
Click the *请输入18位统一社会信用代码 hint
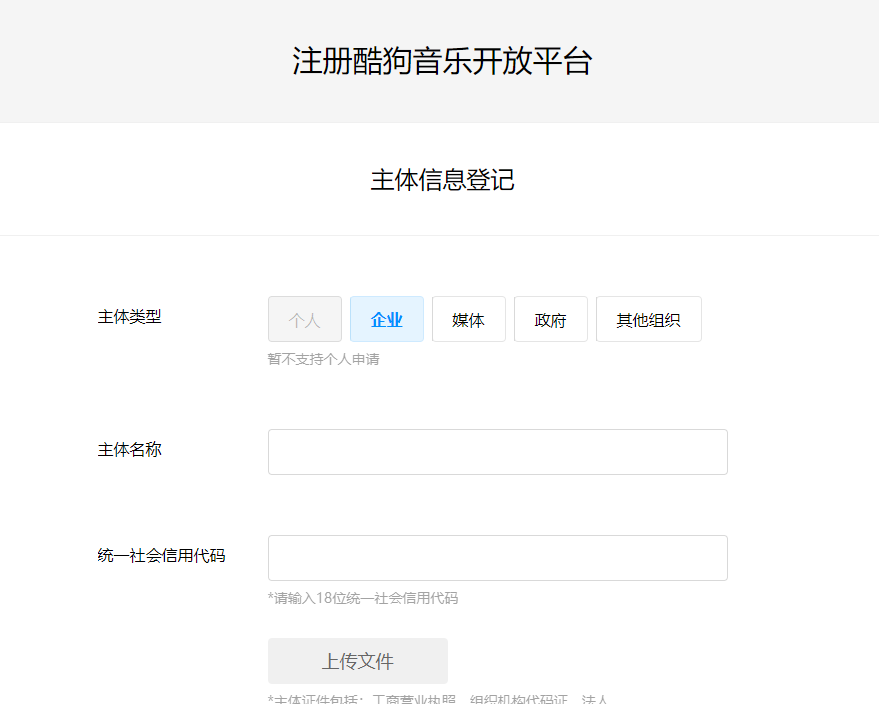pos(363,598)
